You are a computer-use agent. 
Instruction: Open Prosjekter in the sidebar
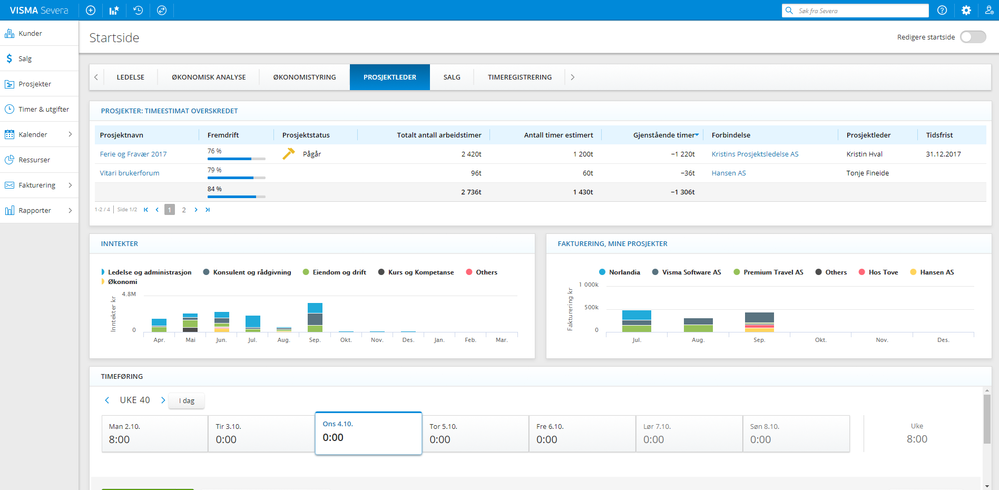click(39, 84)
